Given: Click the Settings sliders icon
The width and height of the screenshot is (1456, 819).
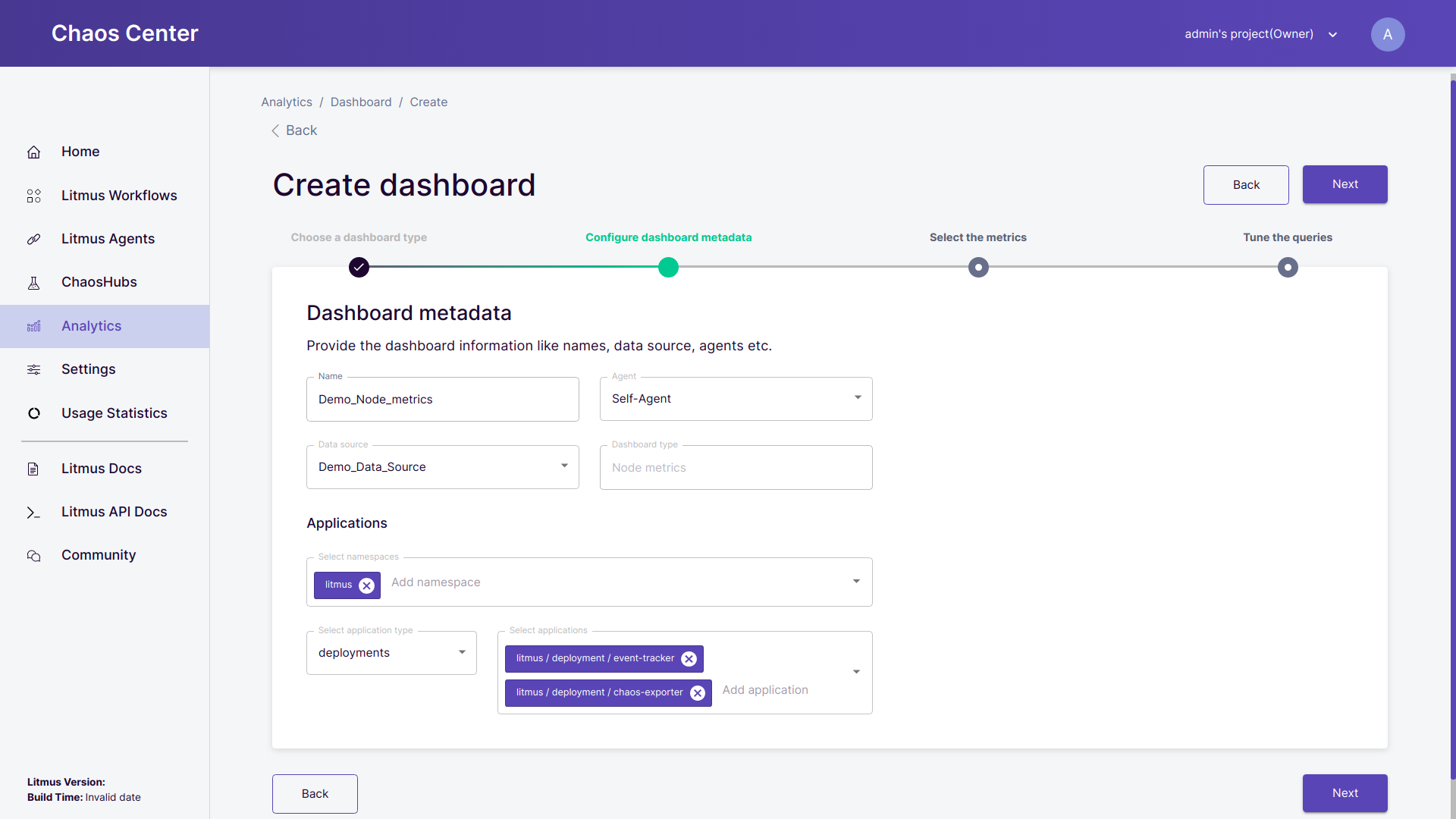Looking at the screenshot, I should [x=33, y=369].
